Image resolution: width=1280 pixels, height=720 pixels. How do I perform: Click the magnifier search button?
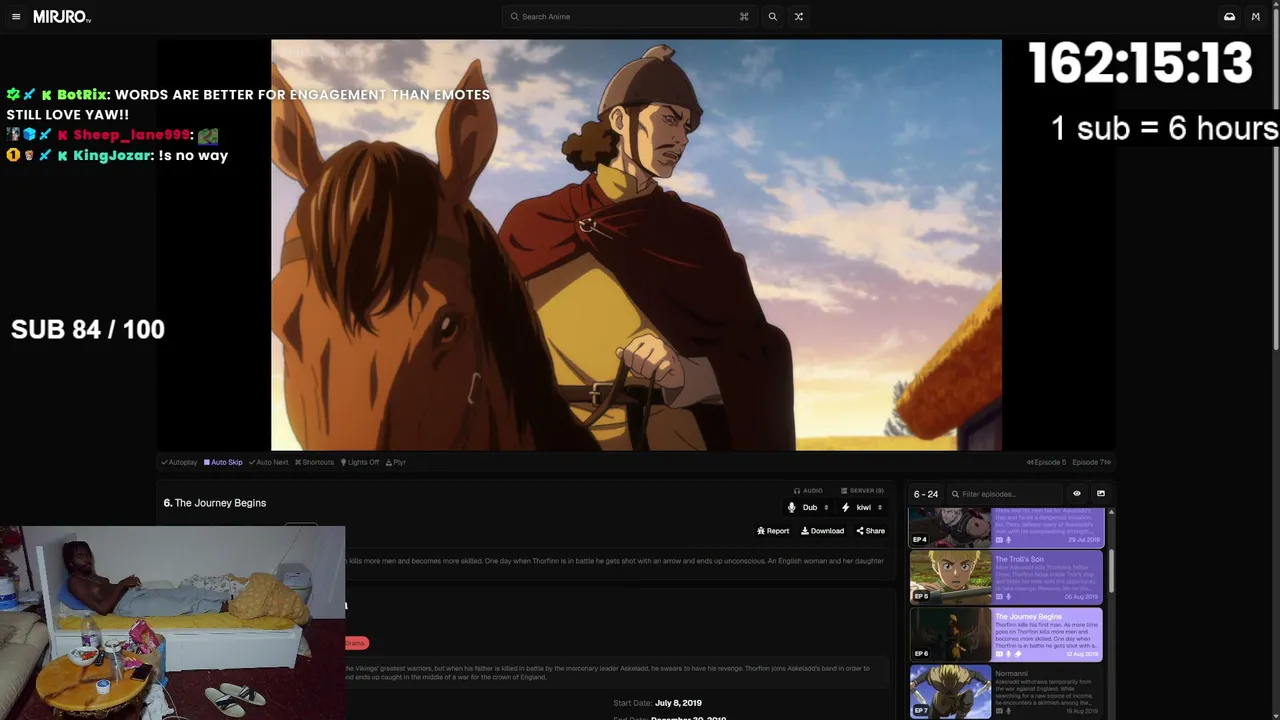pyautogui.click(x=772, y=17)
